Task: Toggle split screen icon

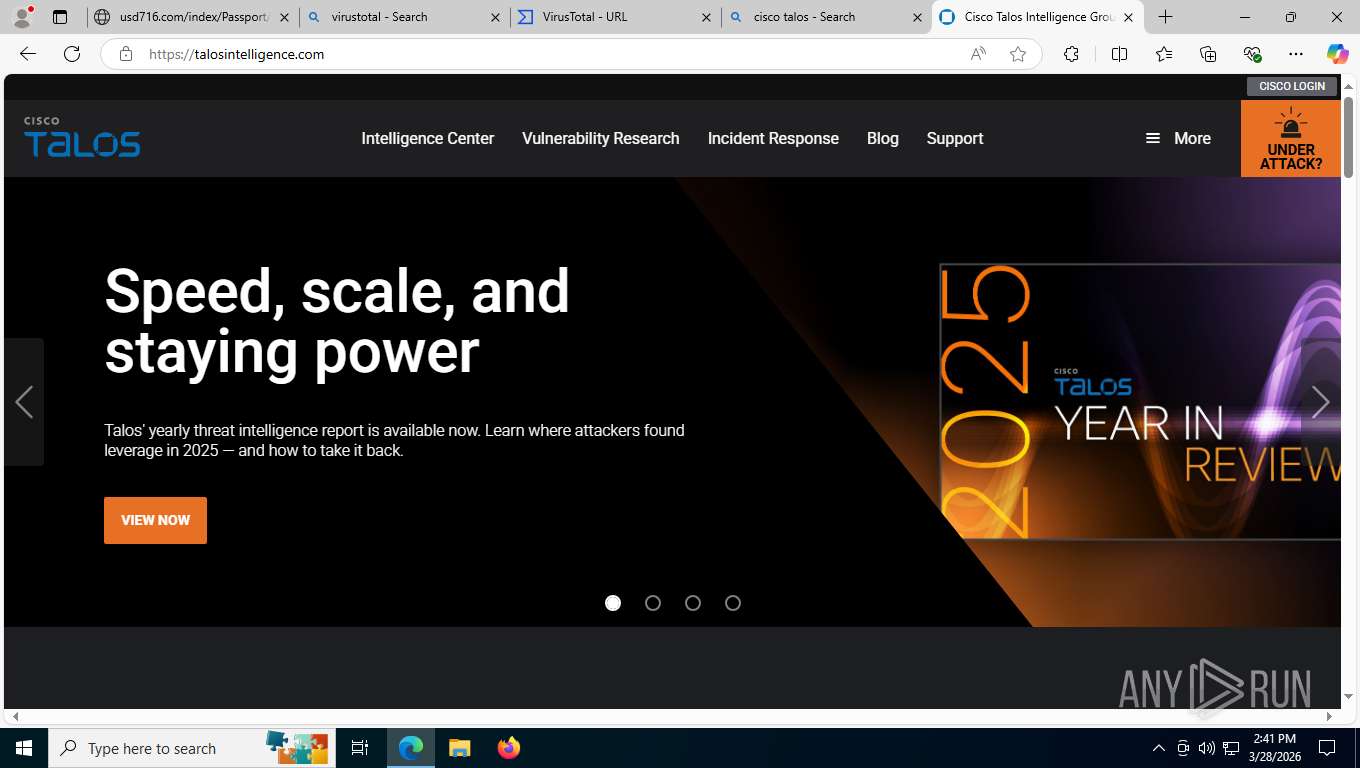Action: [1119, 54]
